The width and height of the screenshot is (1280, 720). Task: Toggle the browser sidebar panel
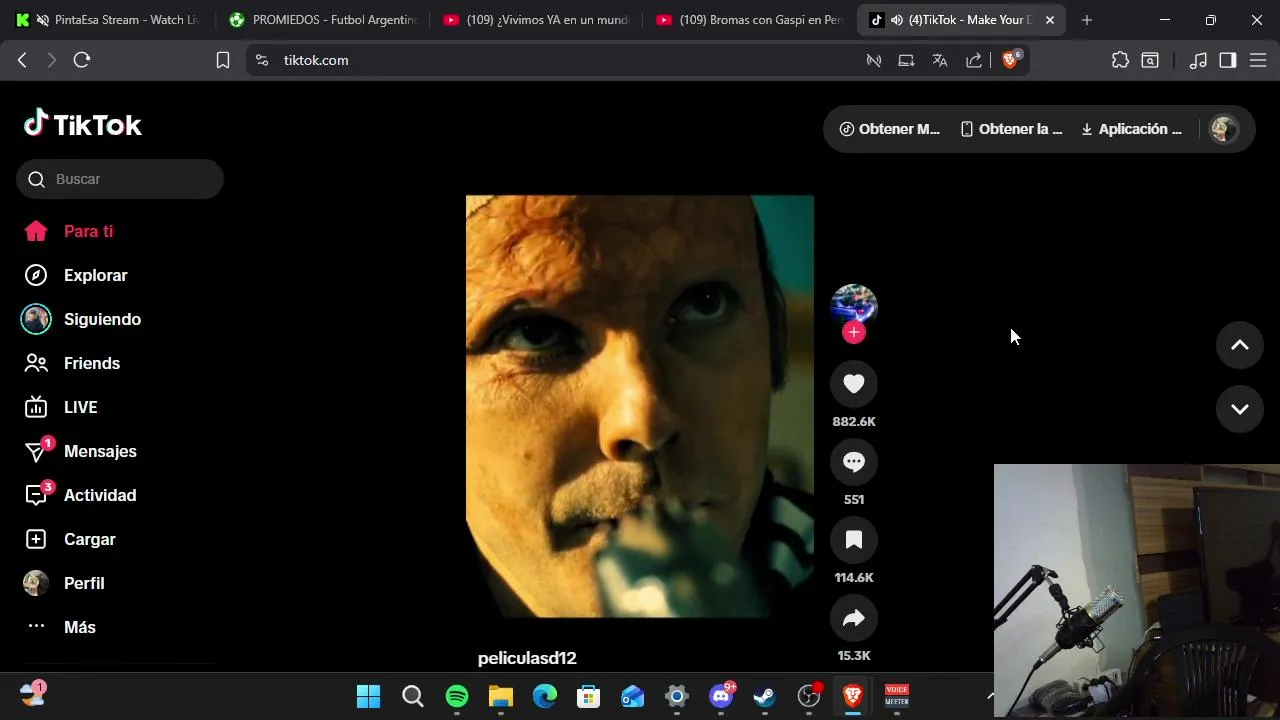(x=1228, y=60)
